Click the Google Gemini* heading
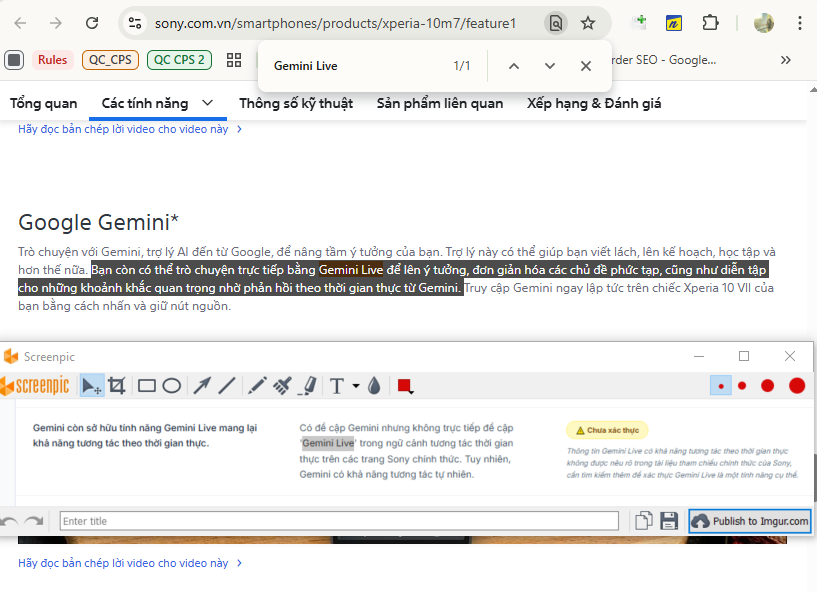The image size is (817, 592). [x=98, y=223]
